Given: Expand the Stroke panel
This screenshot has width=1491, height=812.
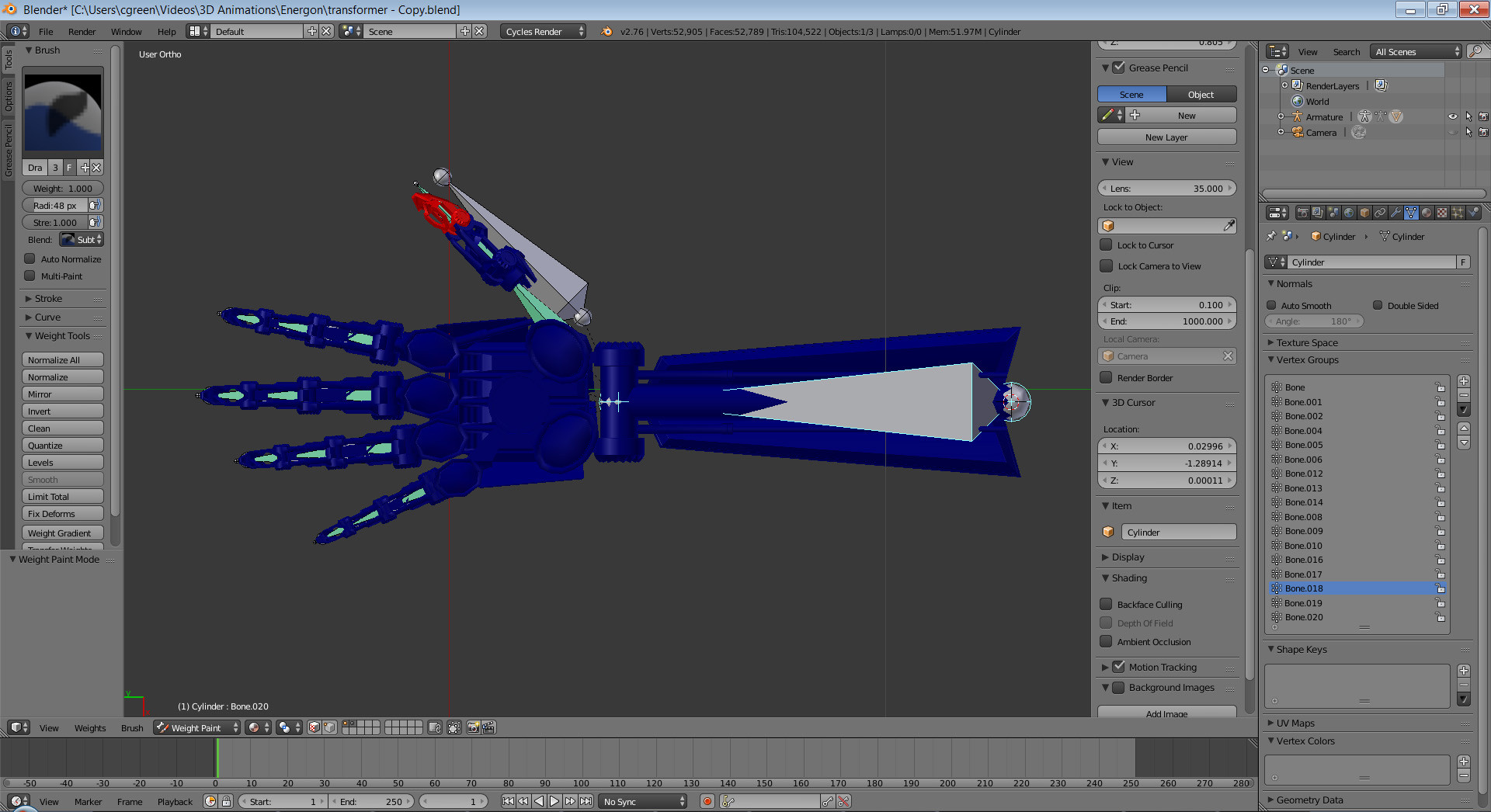Looking at the screenshot, I should 48,298.
